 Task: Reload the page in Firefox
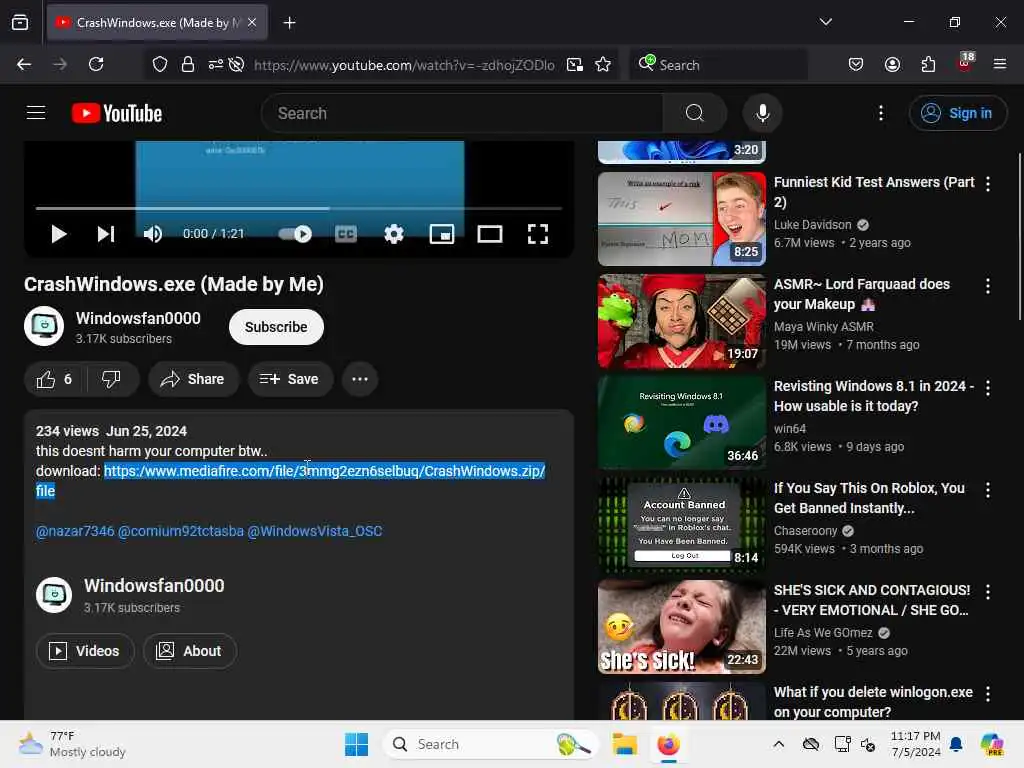pos(96,64)
